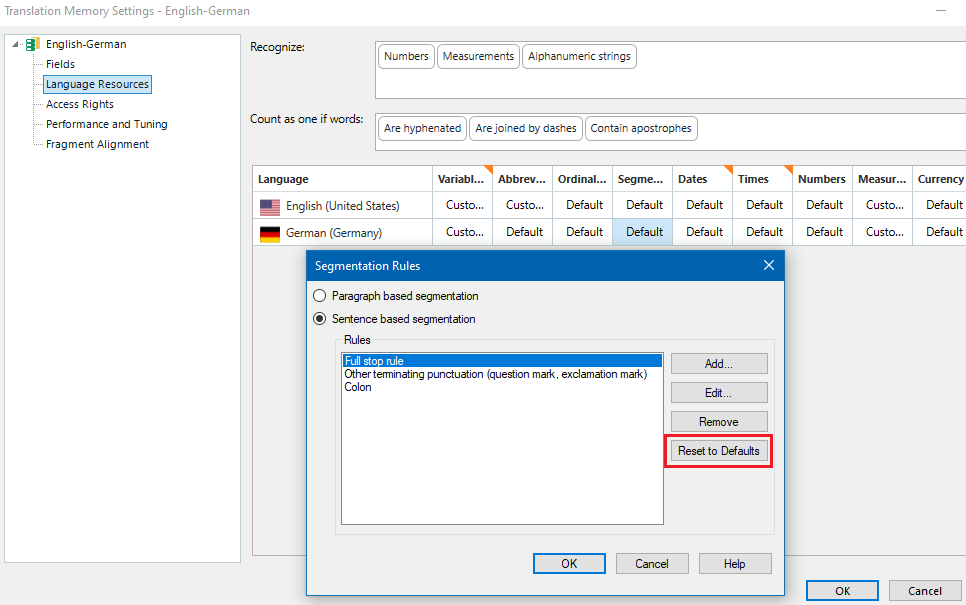Open Help from the Segmentation Rules dialog
This screenshot has height=605, width=966.
[735, 563]
